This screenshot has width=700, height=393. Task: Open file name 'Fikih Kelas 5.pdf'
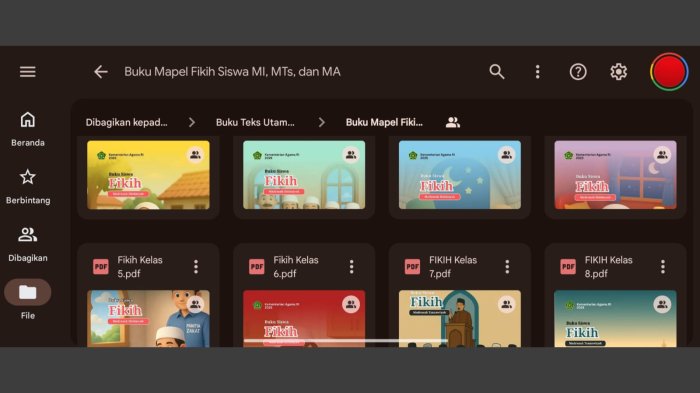point(140,267)
